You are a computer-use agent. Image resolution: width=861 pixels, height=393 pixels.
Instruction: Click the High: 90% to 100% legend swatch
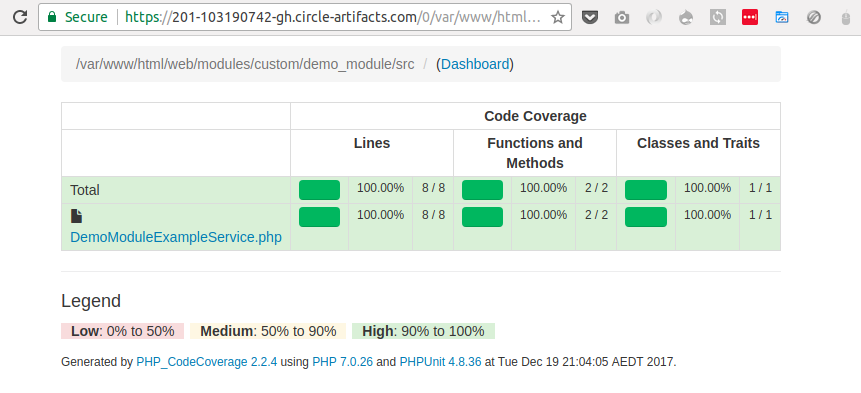point(423,331)
